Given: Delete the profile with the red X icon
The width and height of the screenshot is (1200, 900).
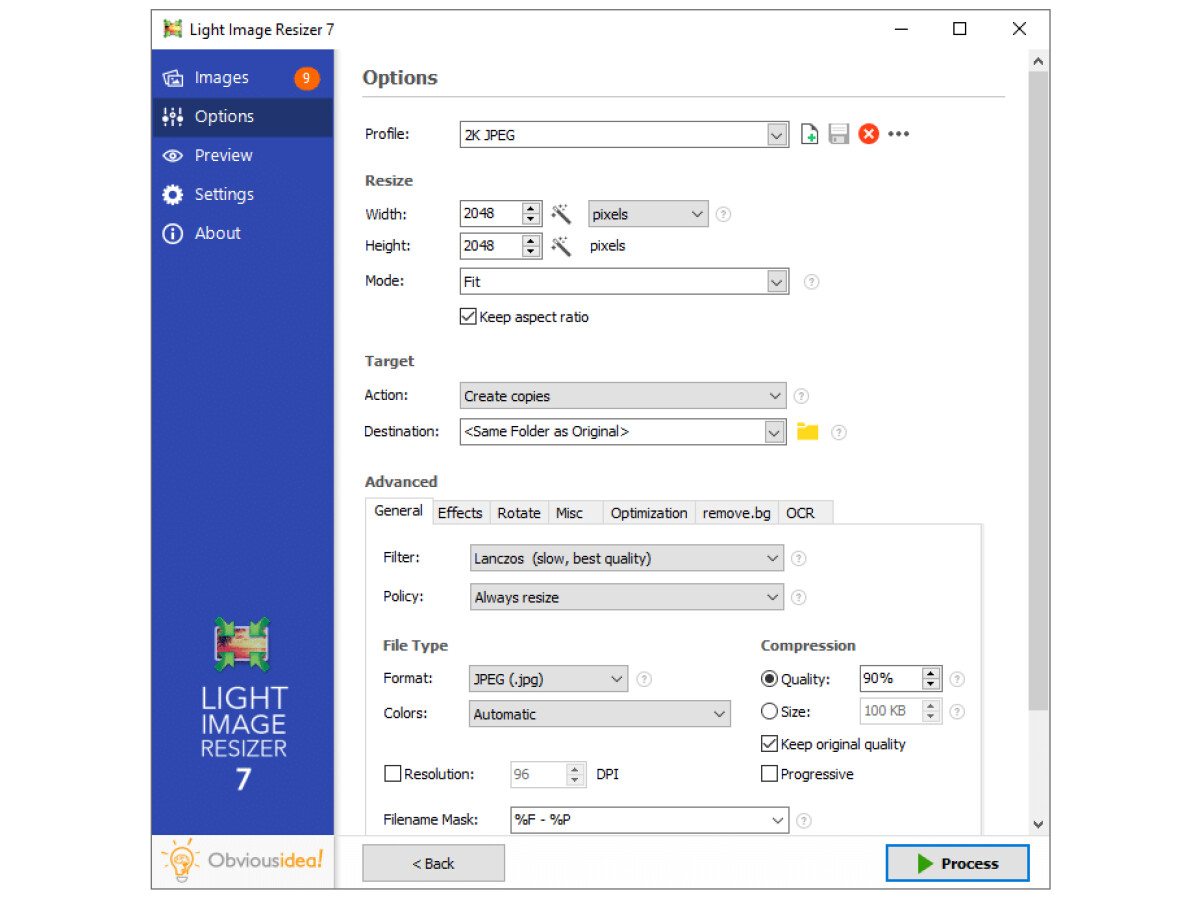Looking at the screenshot, I should tap(868, 134).
